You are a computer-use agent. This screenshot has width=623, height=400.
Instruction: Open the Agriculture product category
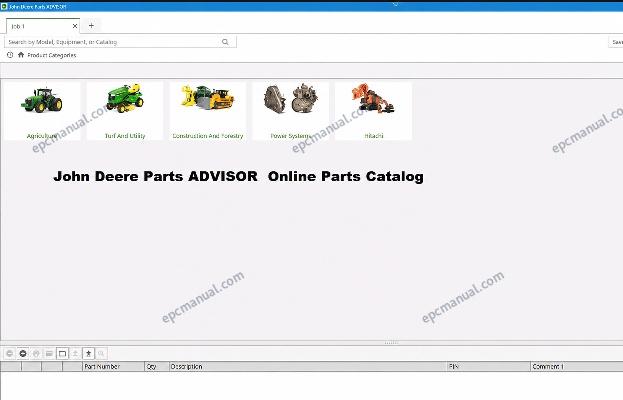[42, 111]
